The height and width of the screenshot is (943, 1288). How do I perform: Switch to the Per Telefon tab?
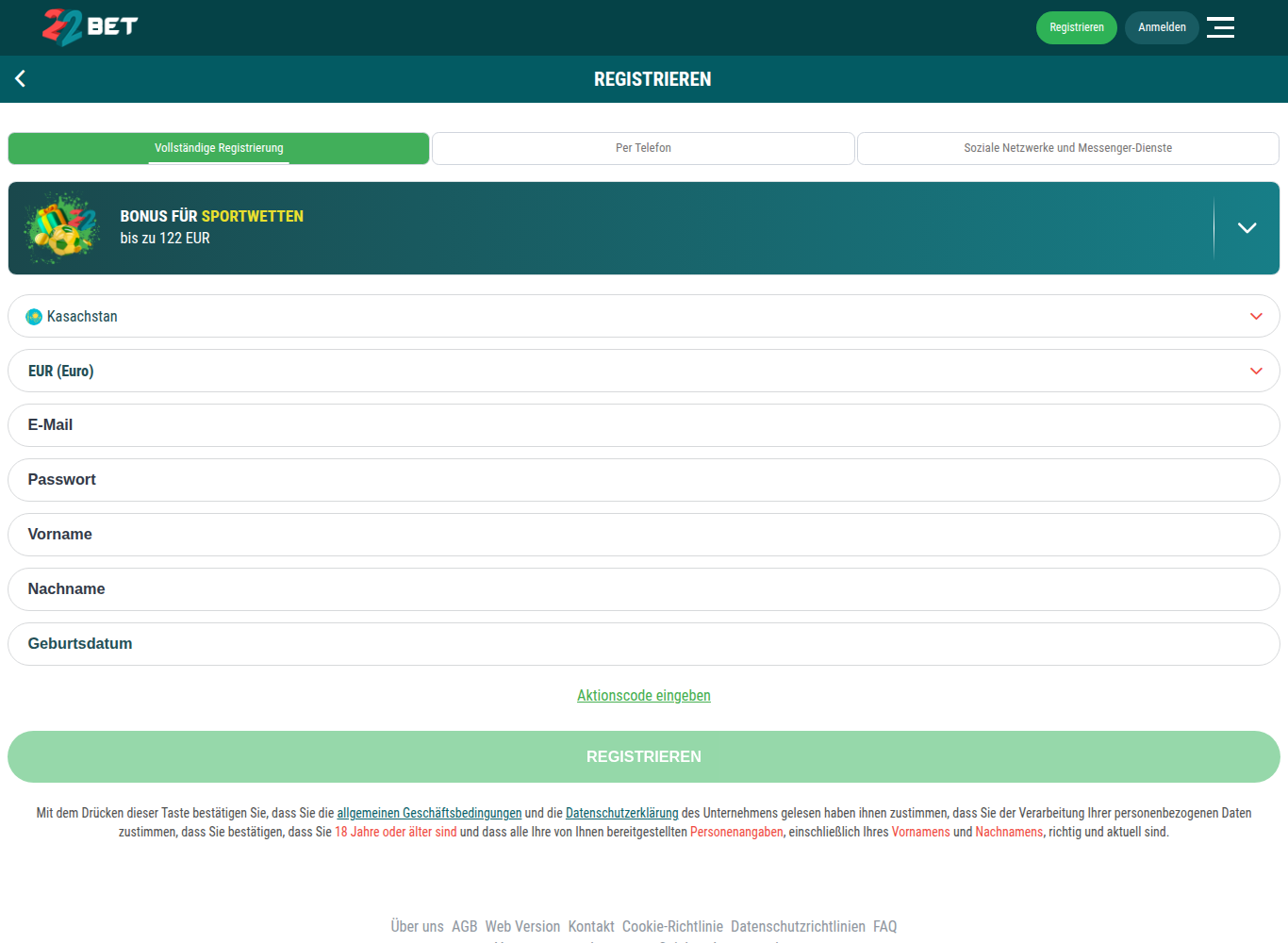[x=643, y=148]
